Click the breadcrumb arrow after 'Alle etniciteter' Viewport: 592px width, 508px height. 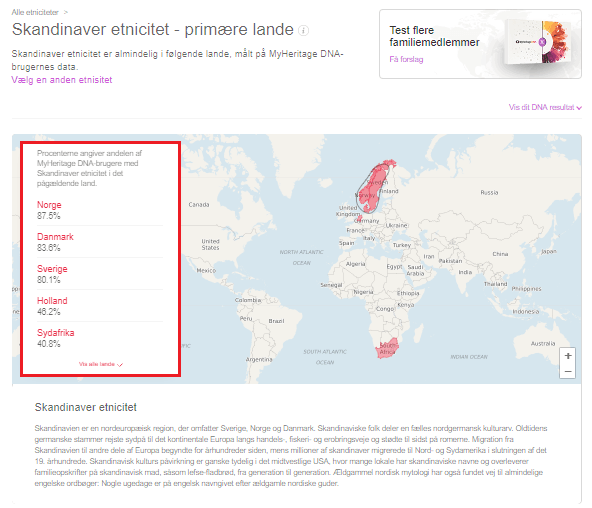66,12
